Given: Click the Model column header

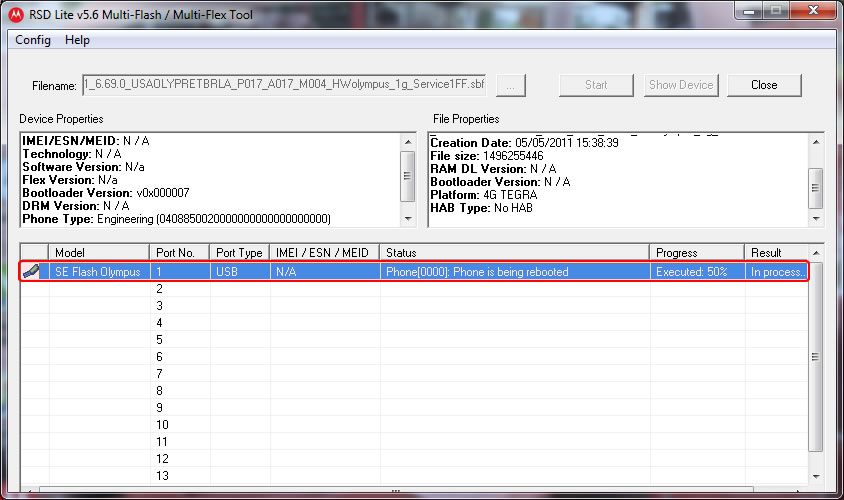Looking at the screenshot, I should pos(99,252).
